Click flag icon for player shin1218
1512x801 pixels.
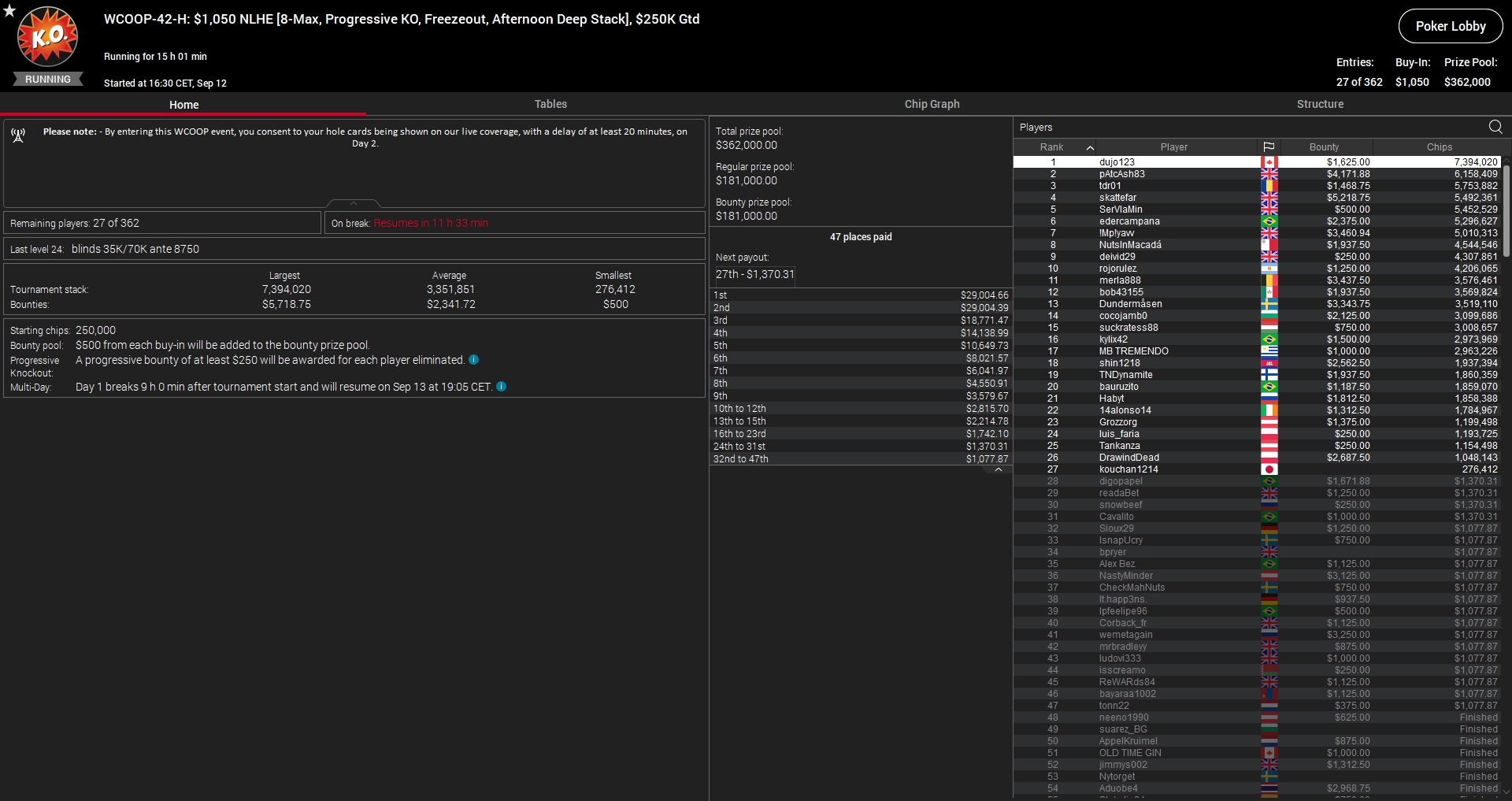click(1269, 363)
